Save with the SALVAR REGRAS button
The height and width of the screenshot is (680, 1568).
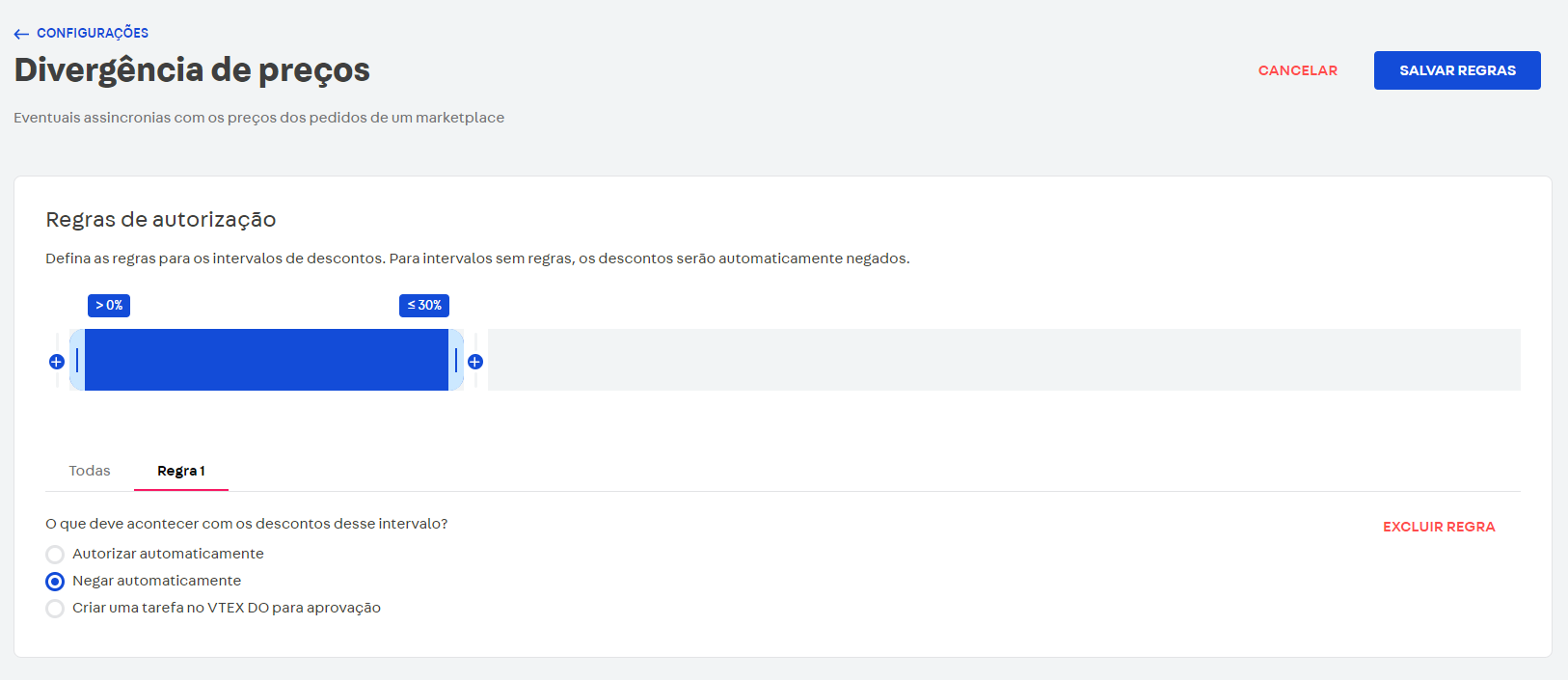tap(1456, 70)
